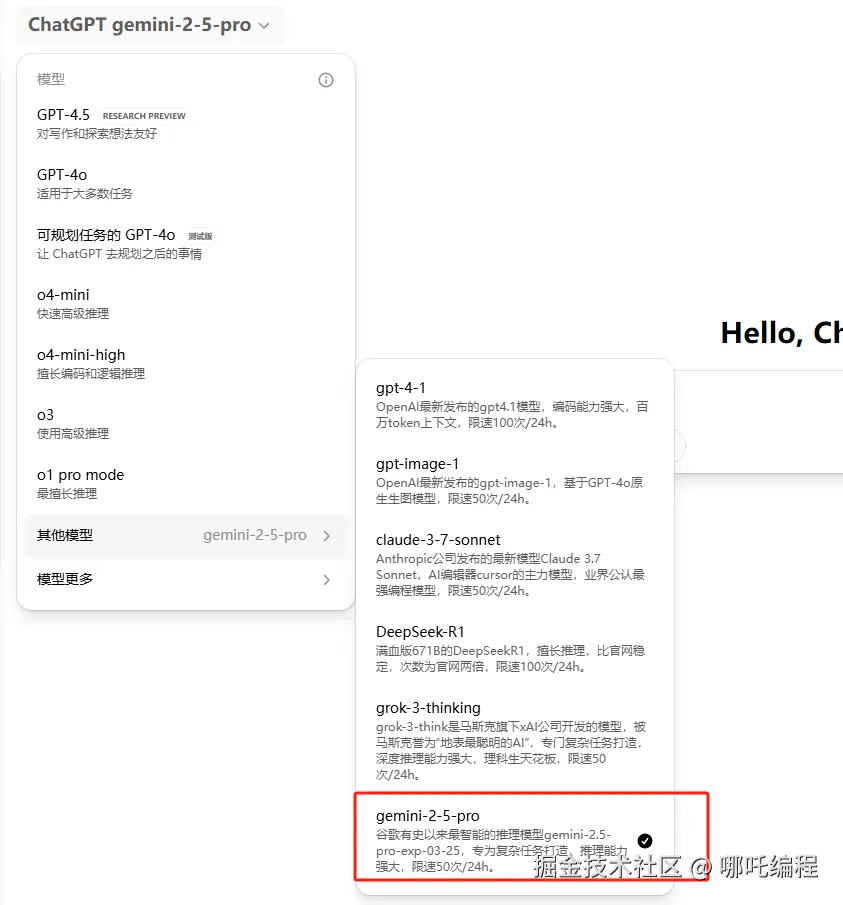Click the message input box
This screenshot has height=905, width=843.
(759, 422)
